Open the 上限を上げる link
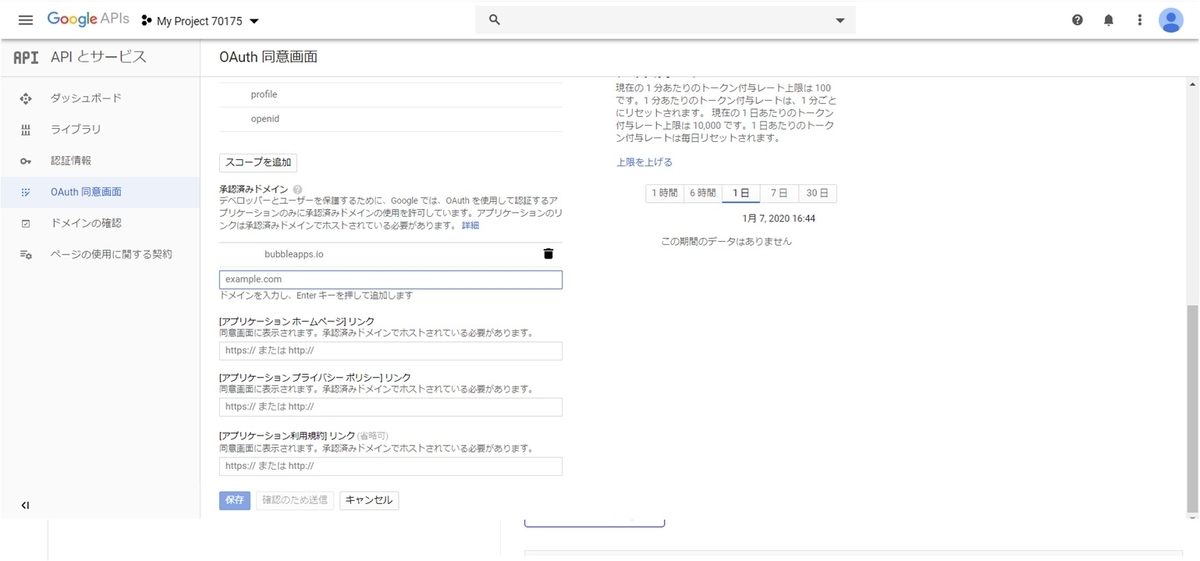The height and width of the screenshot is (561, 1200). click(x=644, y=162)
